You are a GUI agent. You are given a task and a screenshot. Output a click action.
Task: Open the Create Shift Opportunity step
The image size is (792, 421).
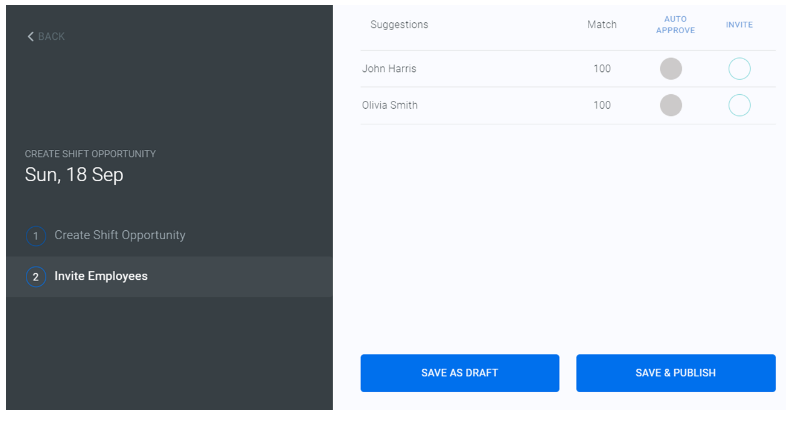119,235
